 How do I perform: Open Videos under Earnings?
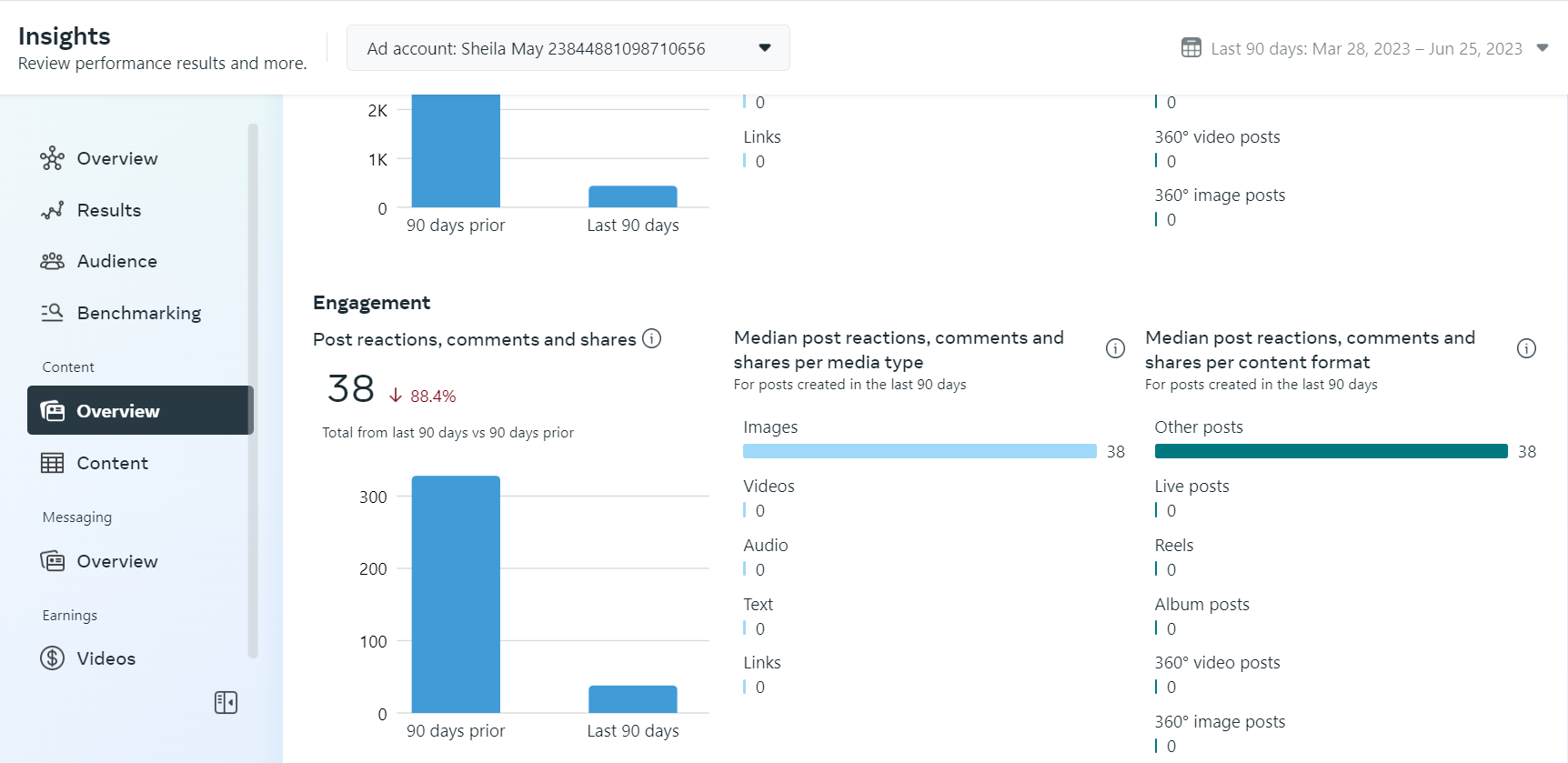pos(106,658)
